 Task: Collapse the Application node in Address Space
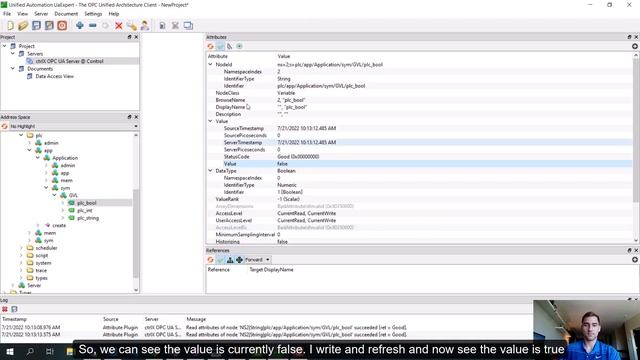coord(38,158)
